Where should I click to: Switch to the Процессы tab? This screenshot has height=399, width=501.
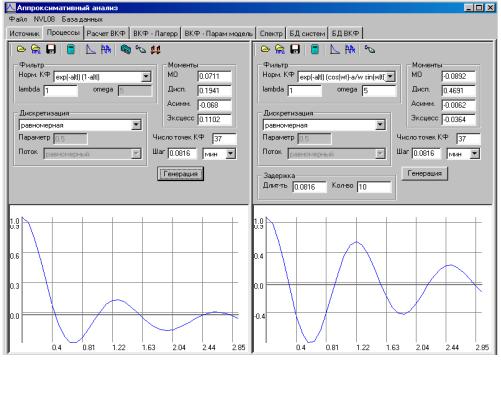pos(63,33)
